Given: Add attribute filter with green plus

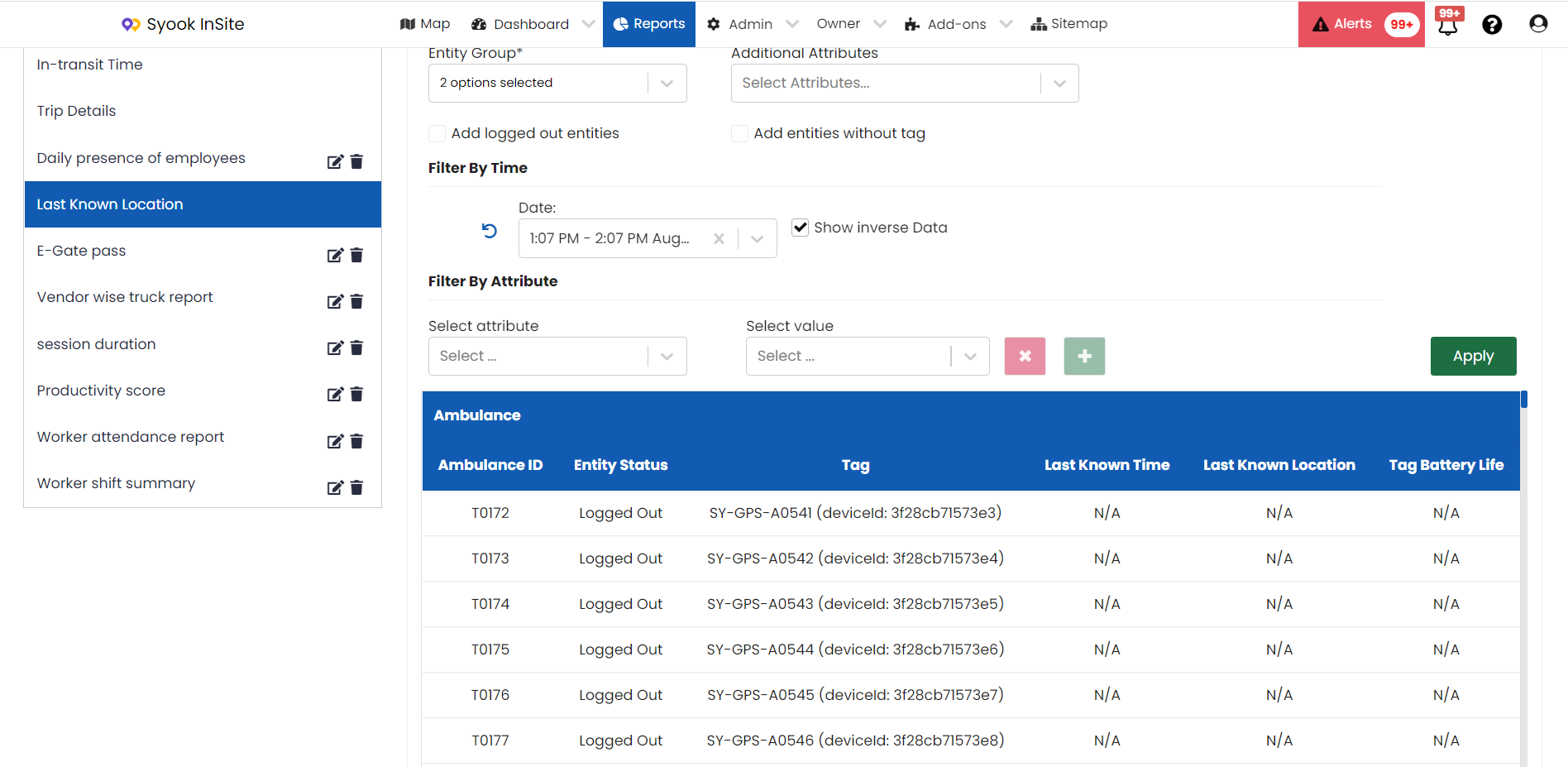Looking at the screenshot, I should tap(1084, 356).
